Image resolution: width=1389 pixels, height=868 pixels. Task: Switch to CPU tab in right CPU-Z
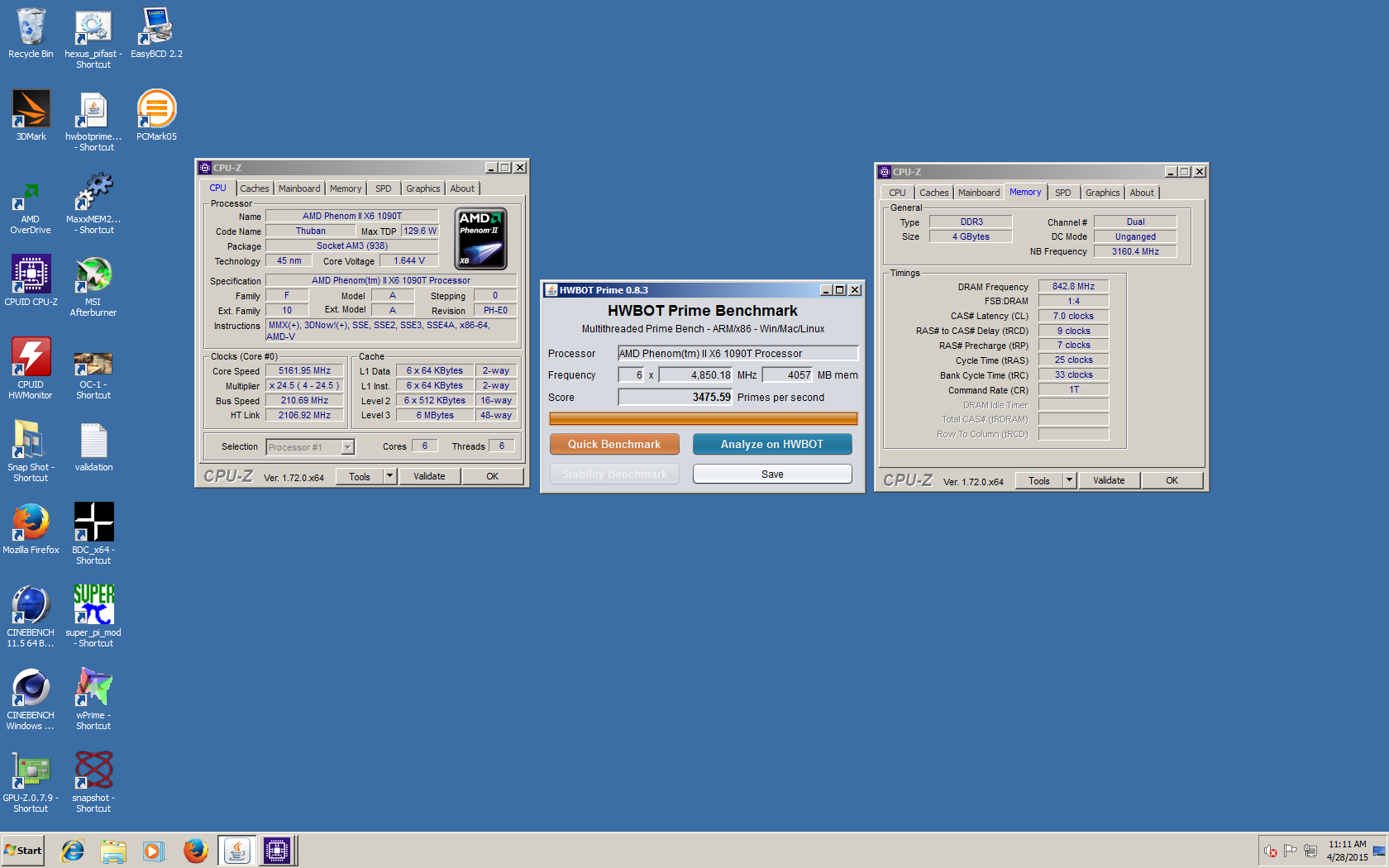(897, 193)
